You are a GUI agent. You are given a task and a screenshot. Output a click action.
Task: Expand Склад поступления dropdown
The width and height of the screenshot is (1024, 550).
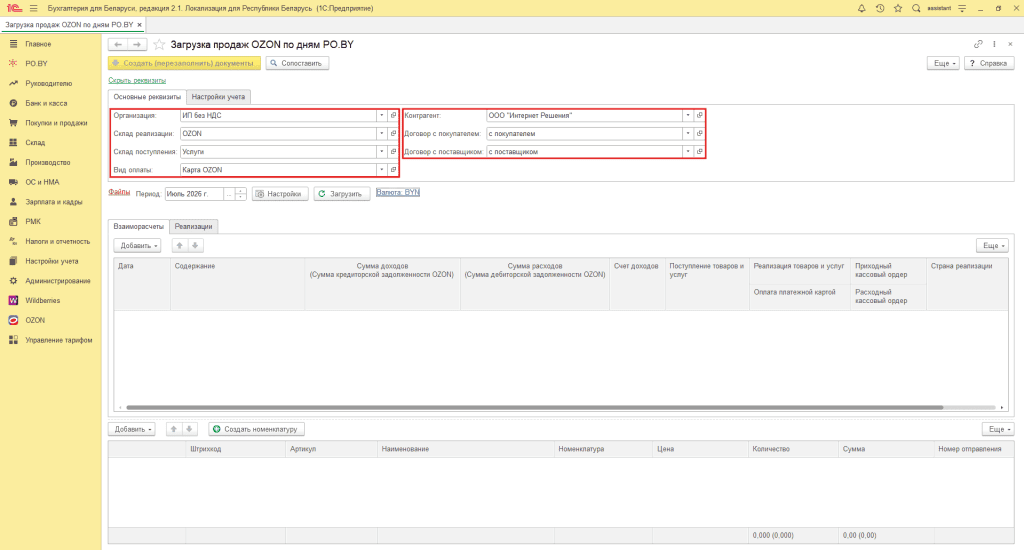[381, 152]
